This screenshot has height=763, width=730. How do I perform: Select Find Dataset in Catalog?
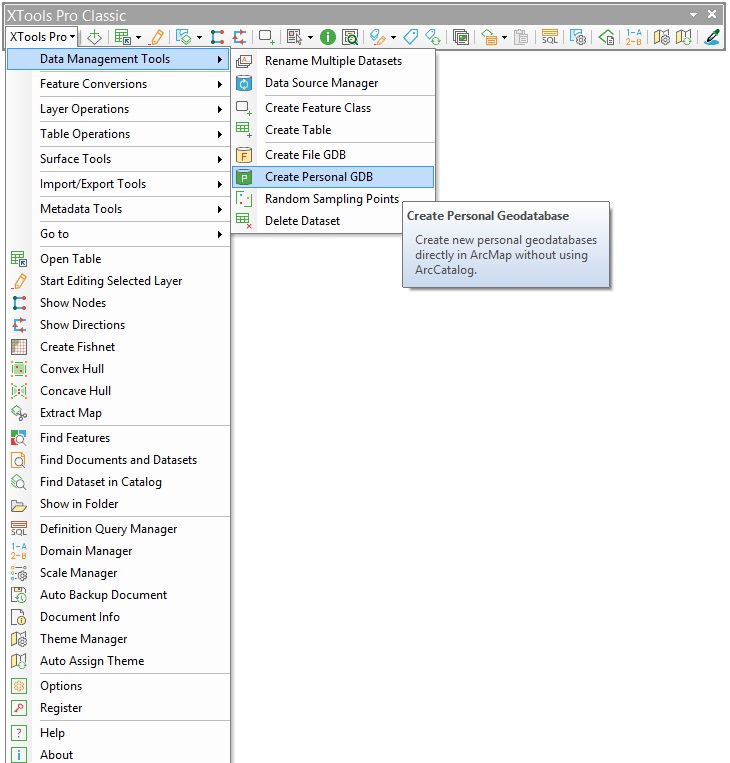pos(118,482)
